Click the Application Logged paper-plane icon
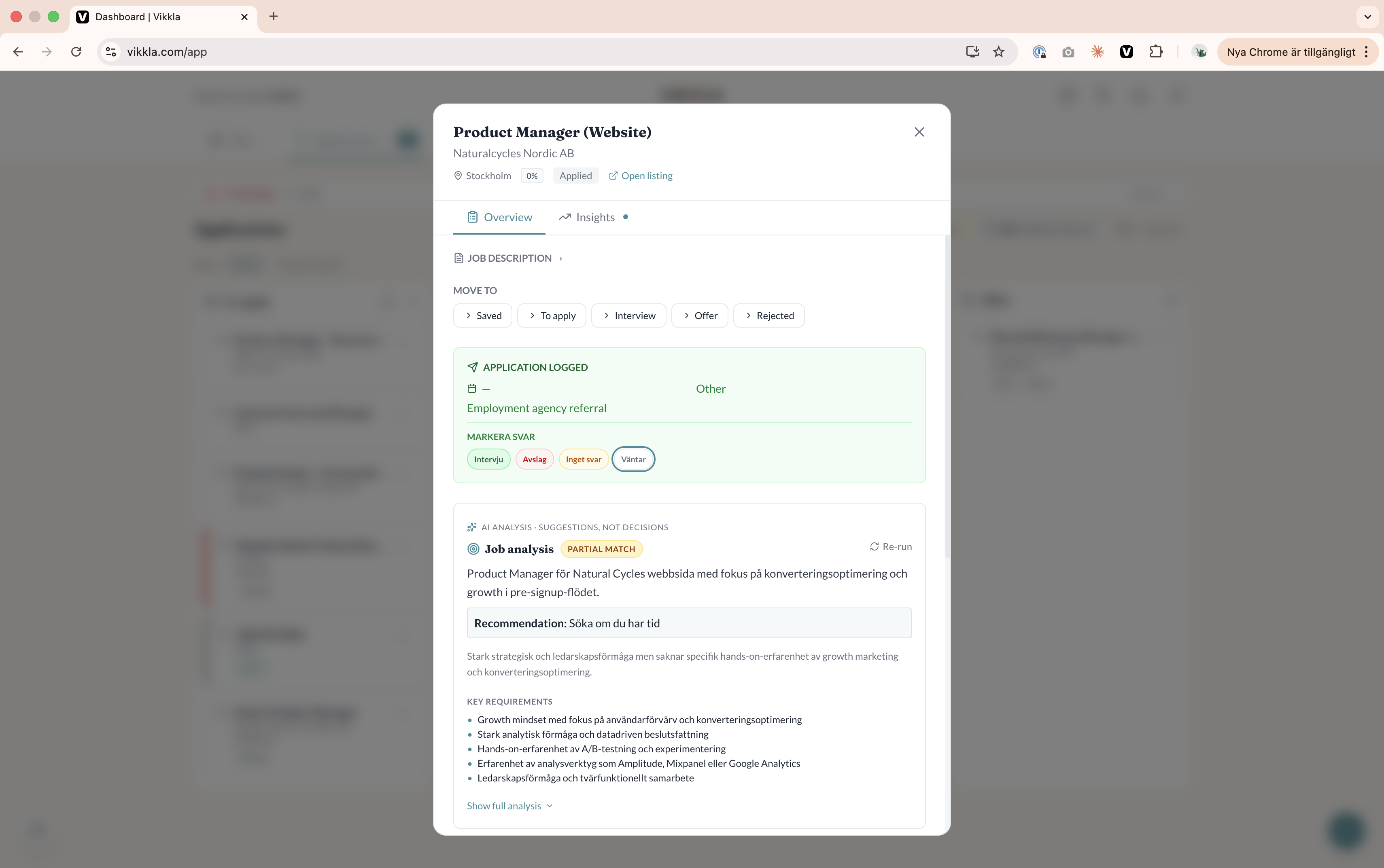The height and width of the screenshot is (868, 1384). 473,367
